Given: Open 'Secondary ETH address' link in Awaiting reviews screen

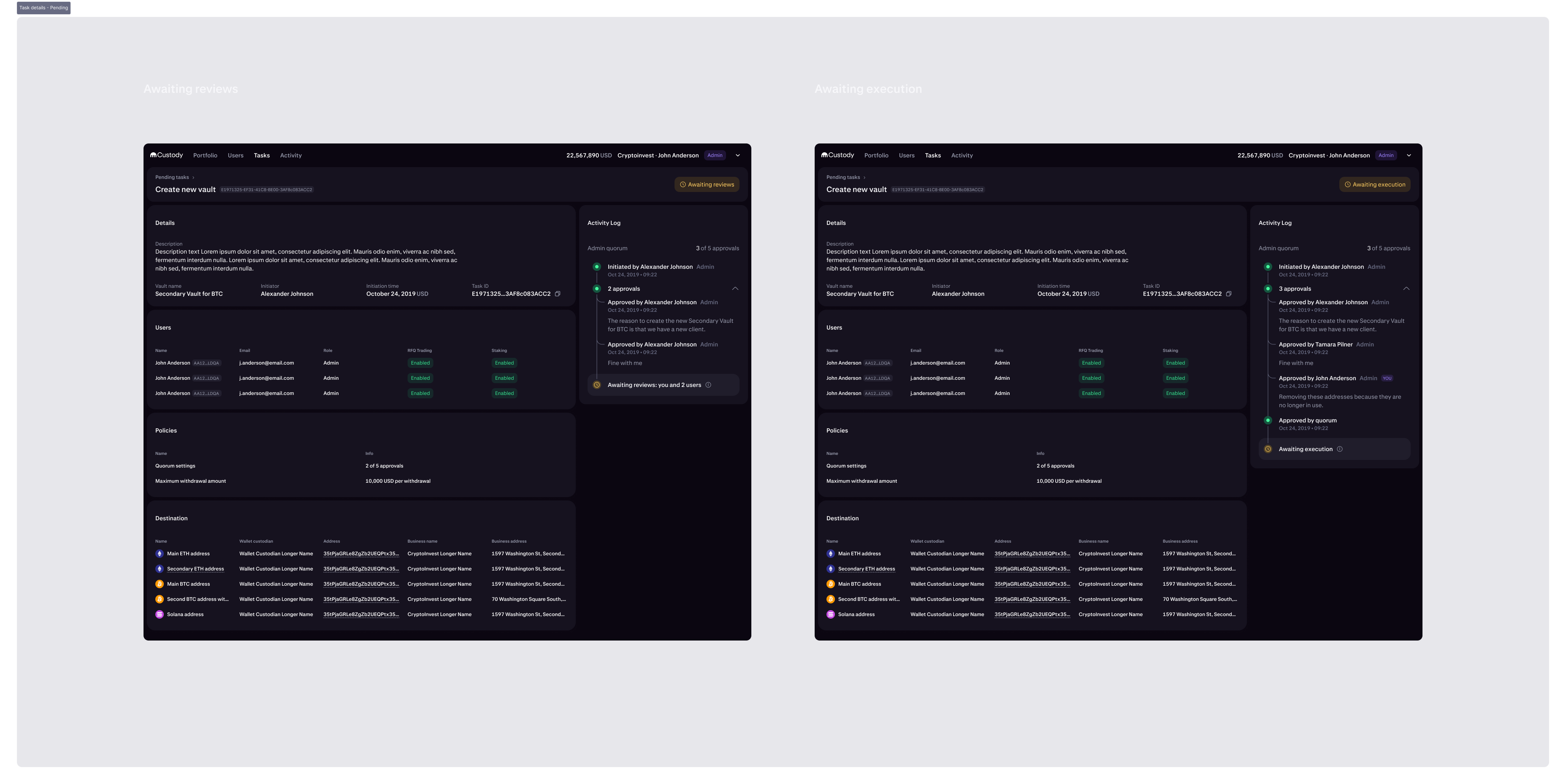Looking at the screenshot, I should [x=195, y=569].
